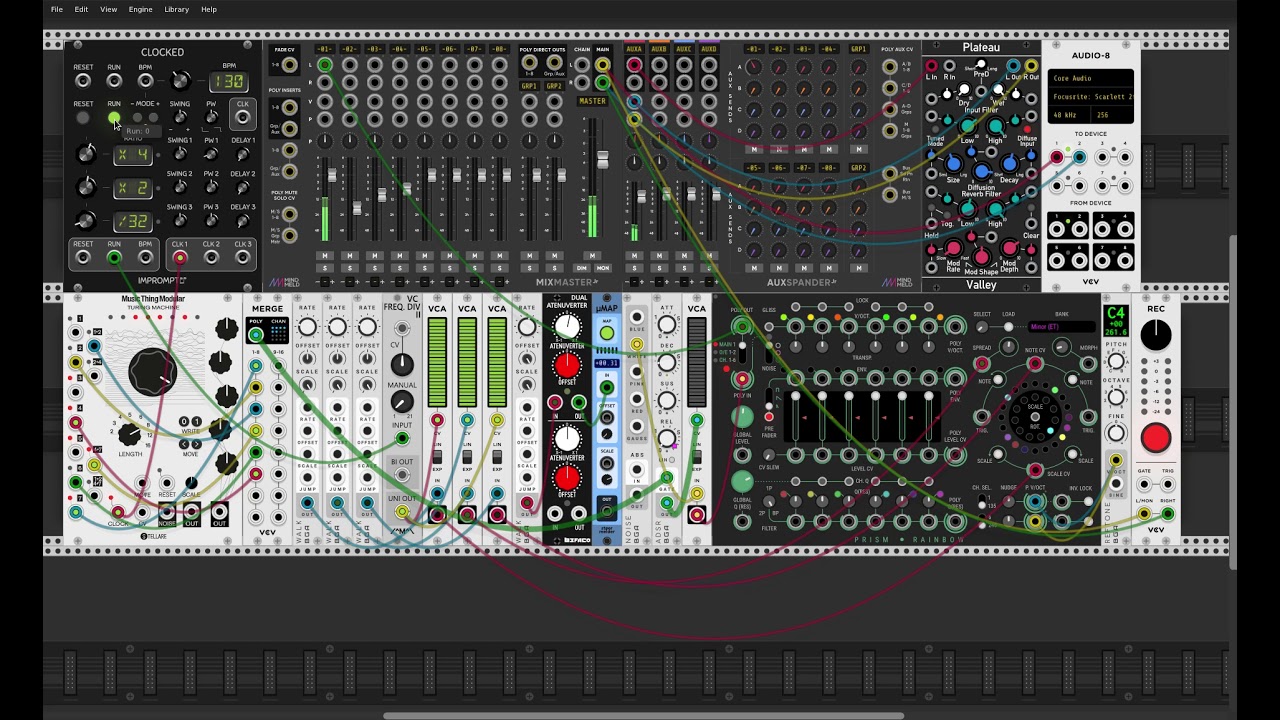Click the Clocked BPM knob
The height and width of the screenshot is (720, 1280).
click(x=180, y=81)
